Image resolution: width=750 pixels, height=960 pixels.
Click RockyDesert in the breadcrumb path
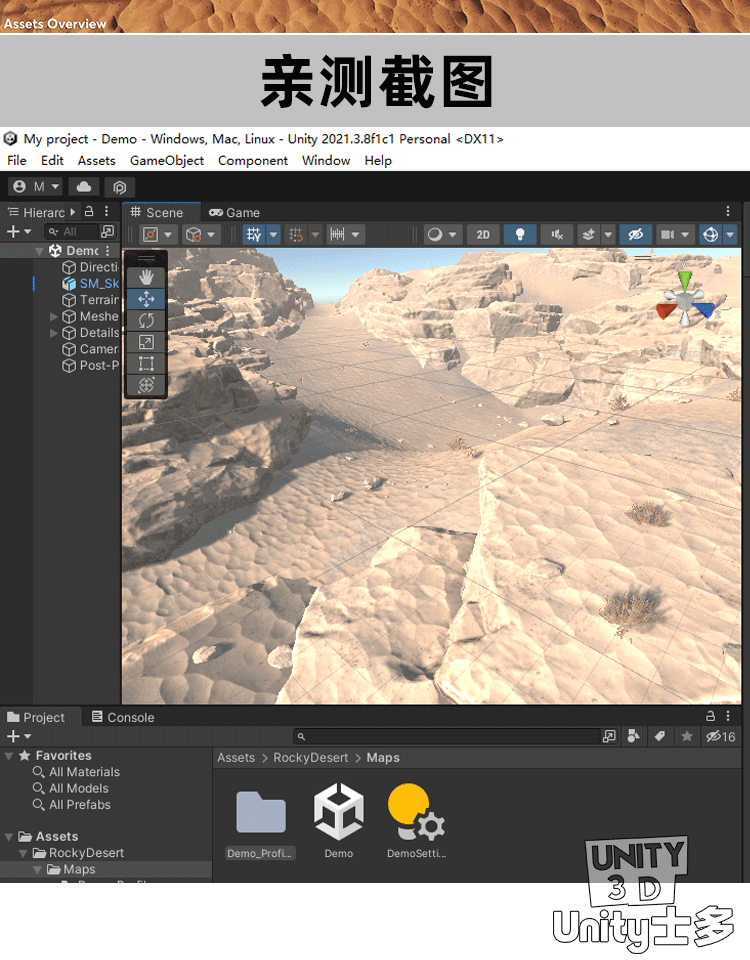310,758
